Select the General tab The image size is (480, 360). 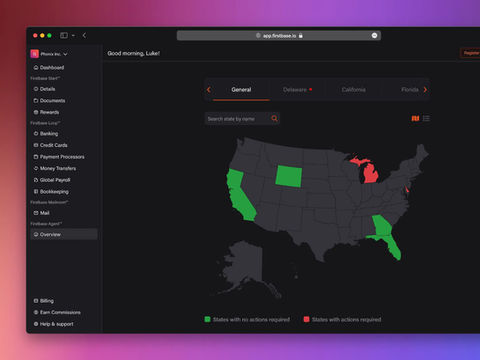pos(241,89)
